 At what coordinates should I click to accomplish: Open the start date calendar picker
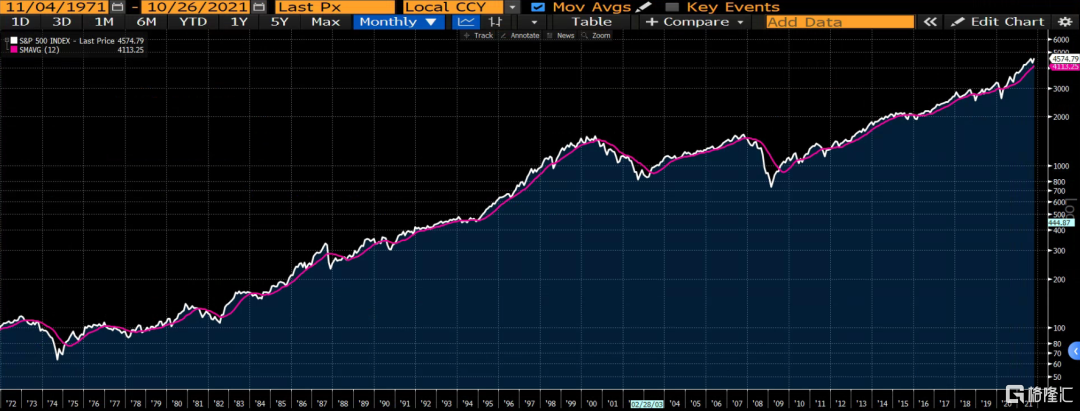tap(119, 7)
